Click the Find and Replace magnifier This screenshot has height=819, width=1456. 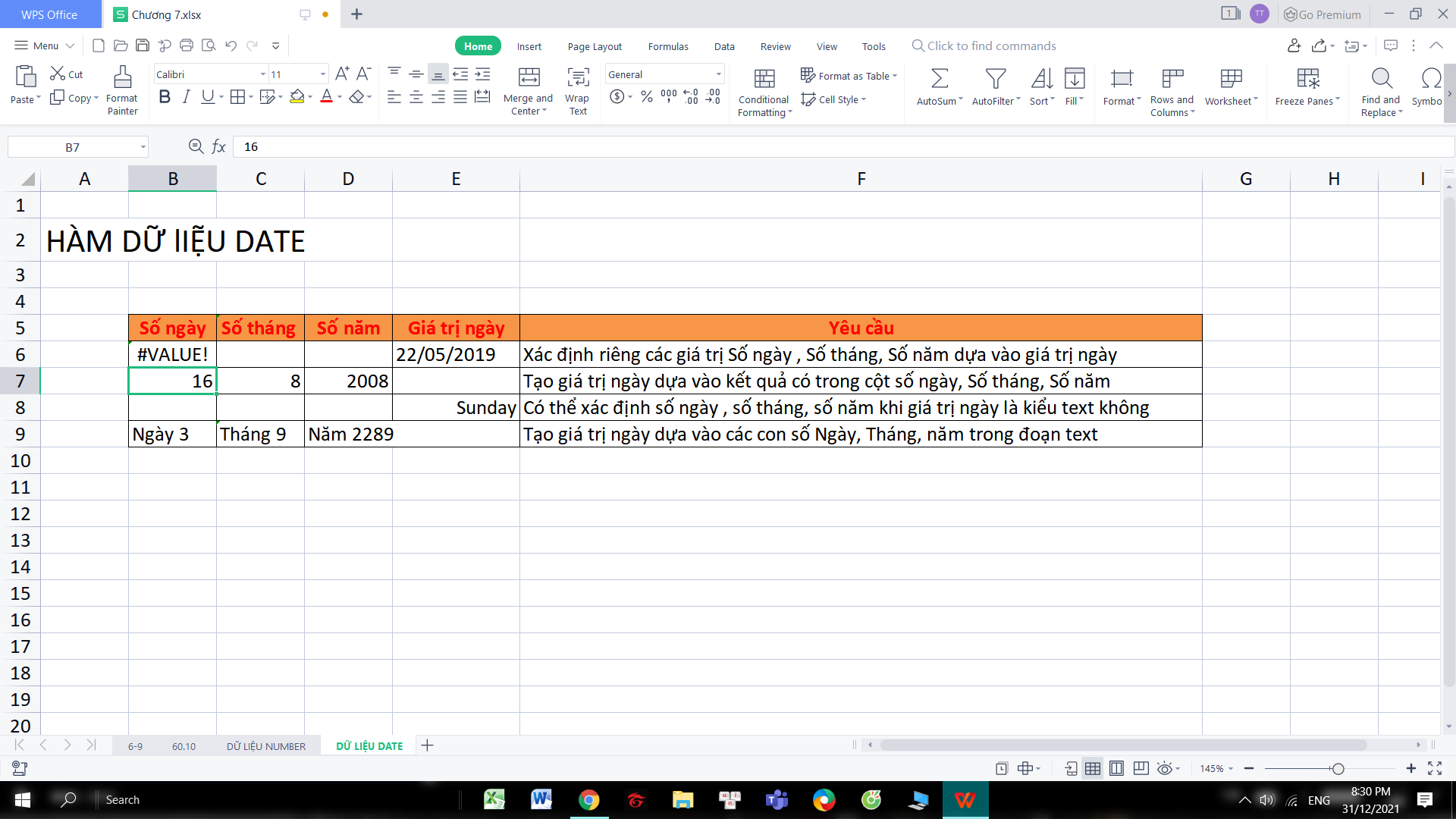[x=1381, y=78]
